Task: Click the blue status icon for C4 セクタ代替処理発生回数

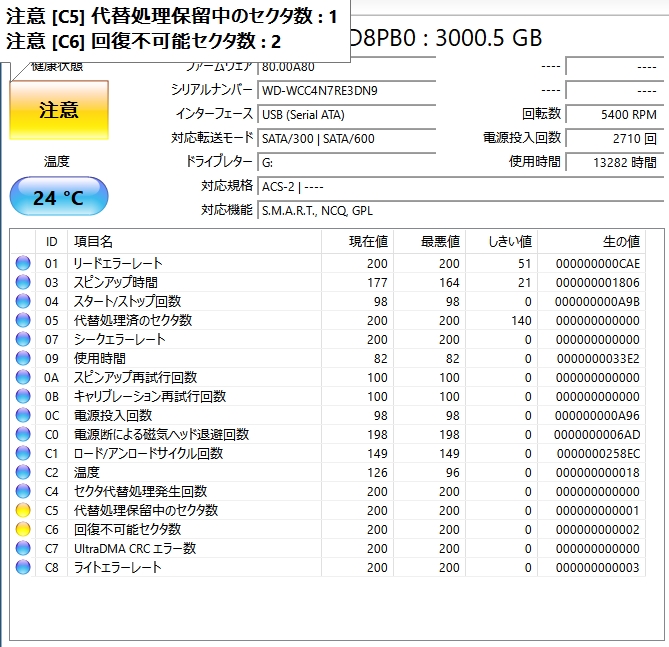Action: pos(23,491)
